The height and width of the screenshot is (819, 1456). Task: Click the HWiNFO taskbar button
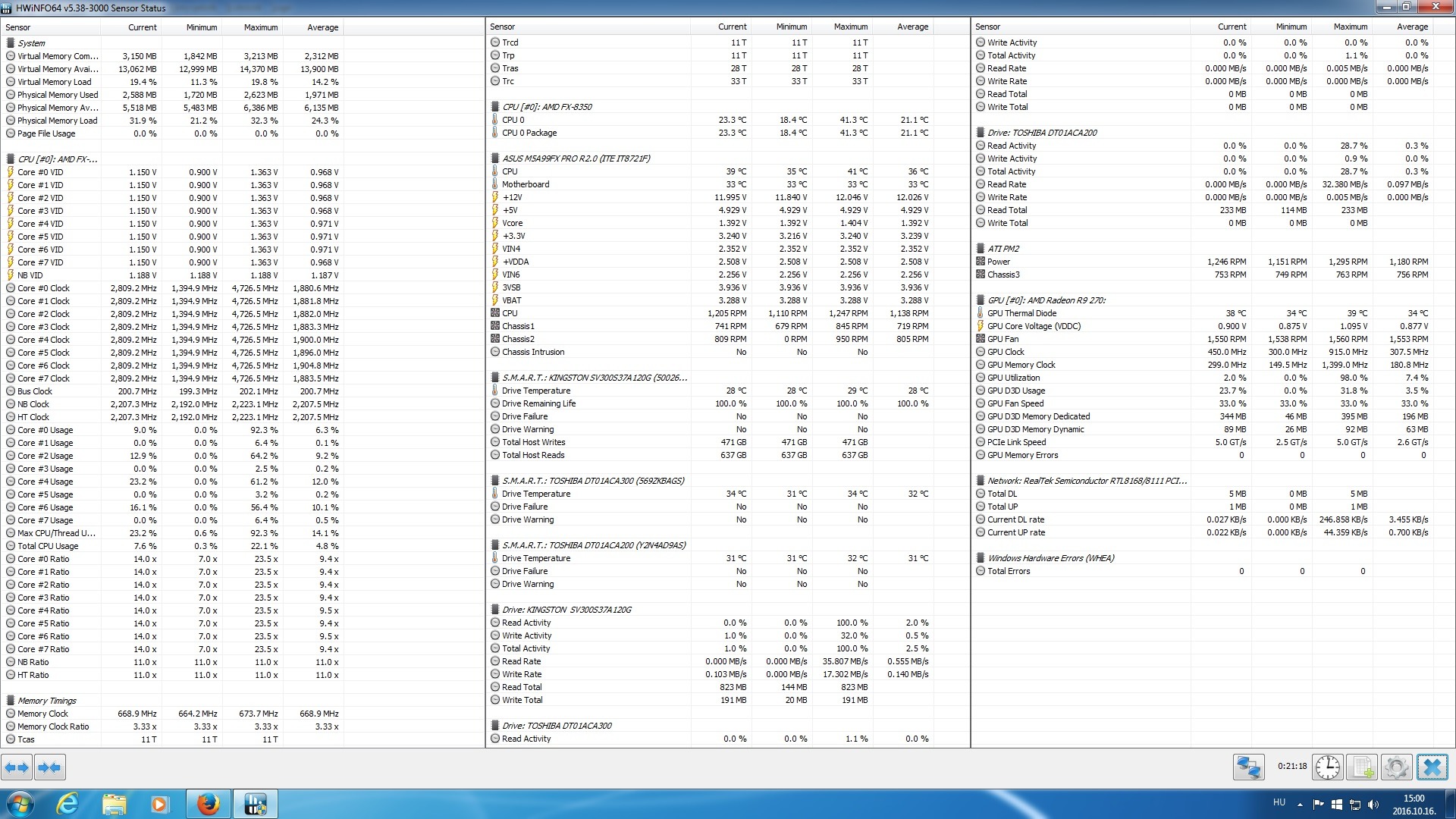click(x=256, y=804)
